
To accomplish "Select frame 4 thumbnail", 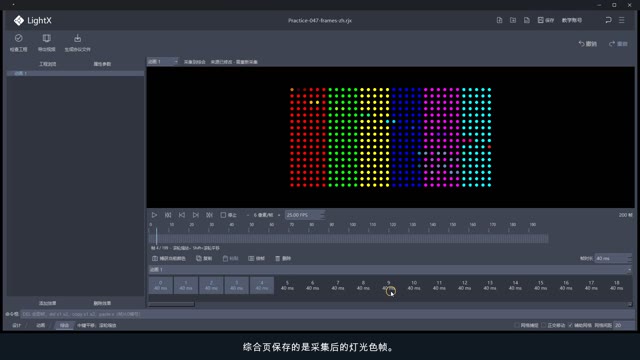I will point(262,285).
